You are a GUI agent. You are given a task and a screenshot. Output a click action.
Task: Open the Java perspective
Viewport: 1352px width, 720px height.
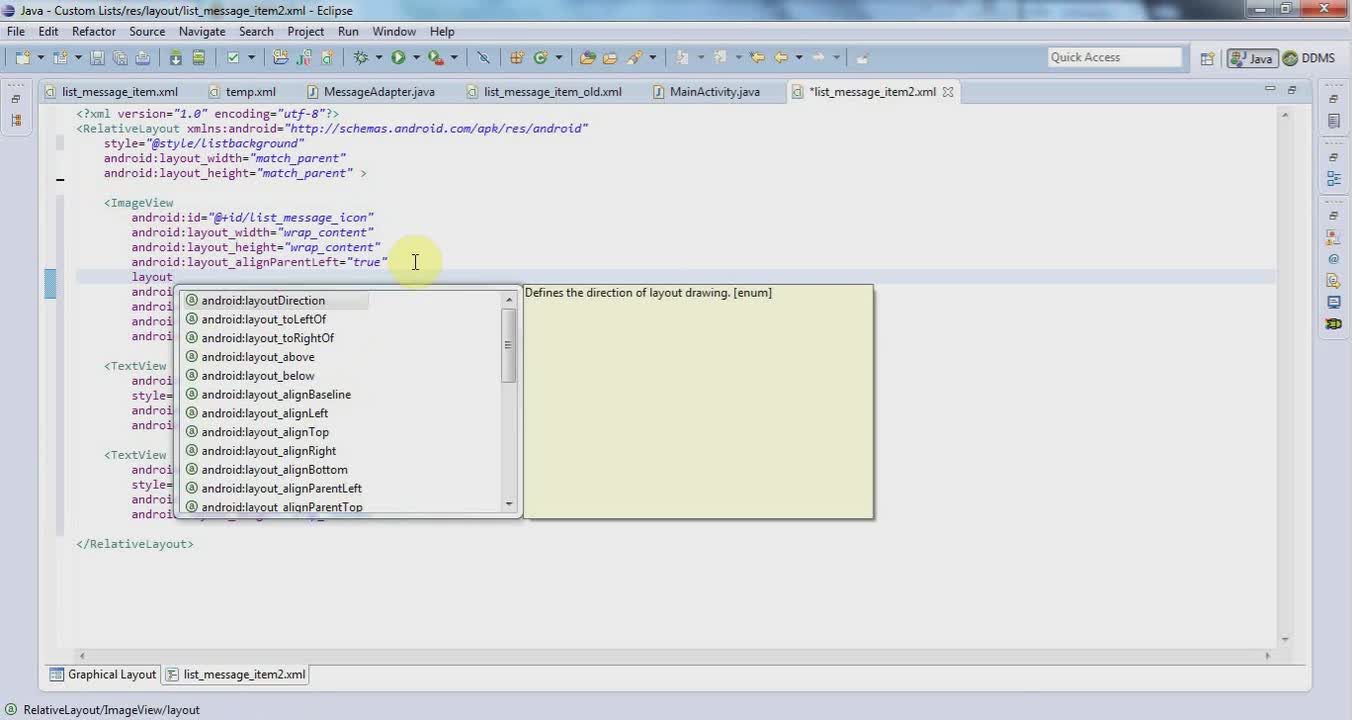(x=1252, y=58)
